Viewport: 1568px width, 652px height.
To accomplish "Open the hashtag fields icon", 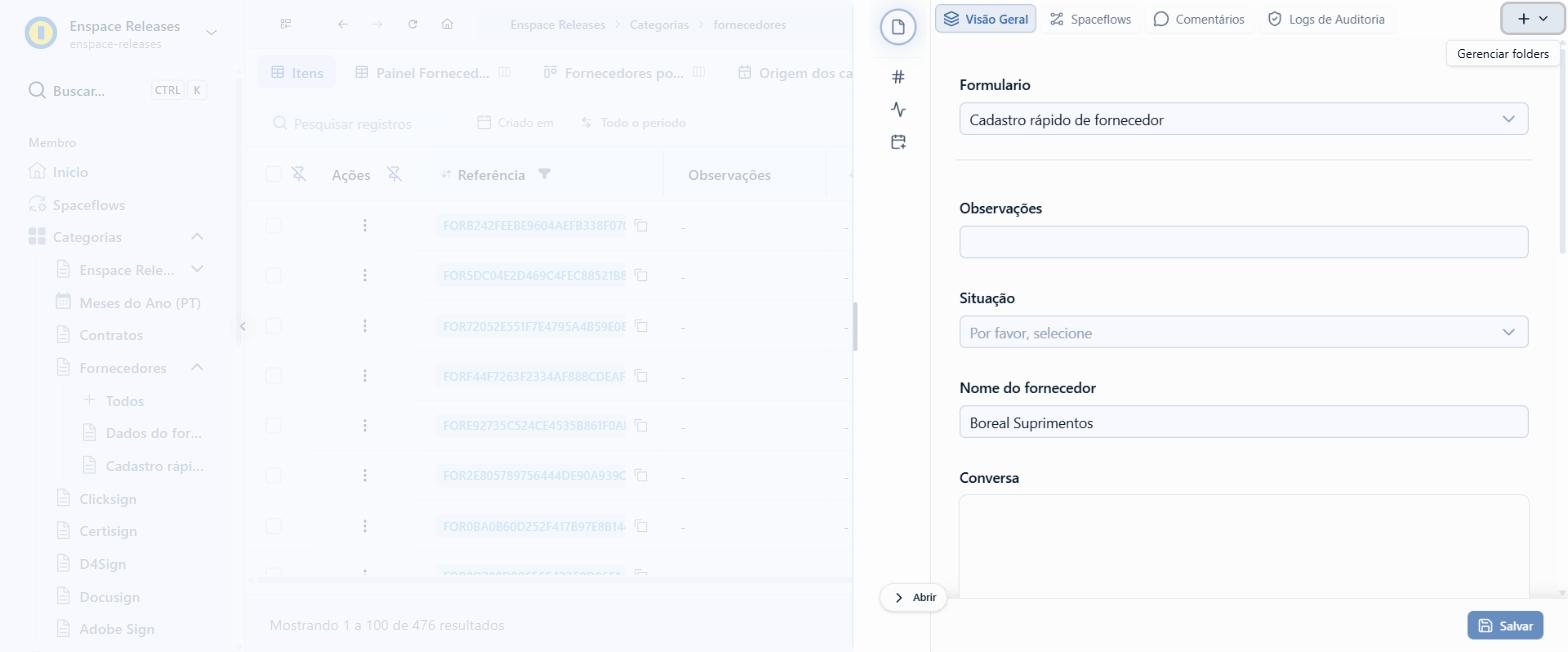I will pyautogui.click(x=898, y=77).
